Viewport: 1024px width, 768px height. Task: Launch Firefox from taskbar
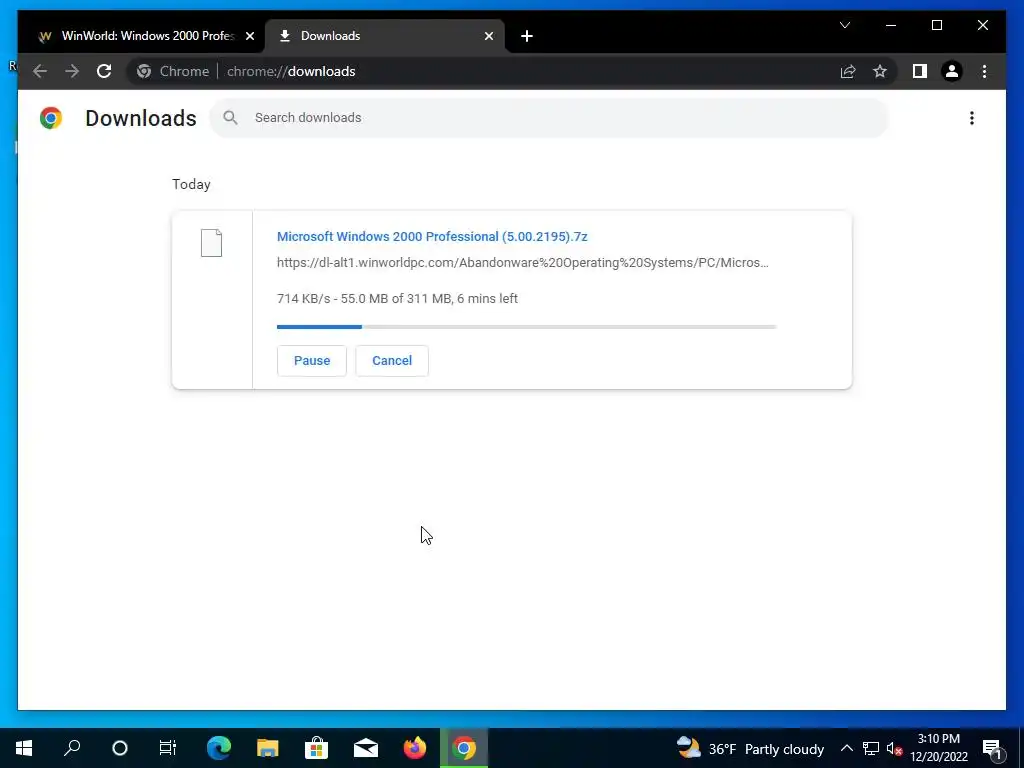(415, 748)
